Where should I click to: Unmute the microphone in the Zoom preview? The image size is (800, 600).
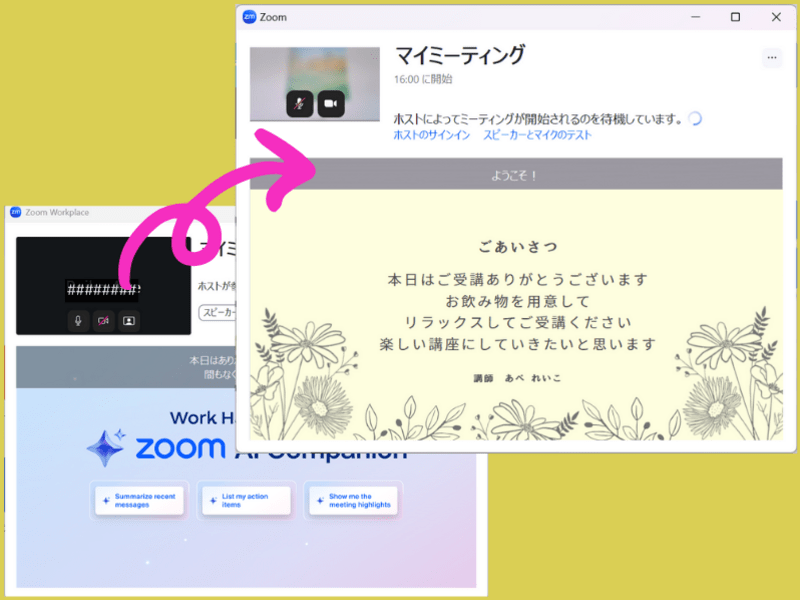[x=300, y=104]
